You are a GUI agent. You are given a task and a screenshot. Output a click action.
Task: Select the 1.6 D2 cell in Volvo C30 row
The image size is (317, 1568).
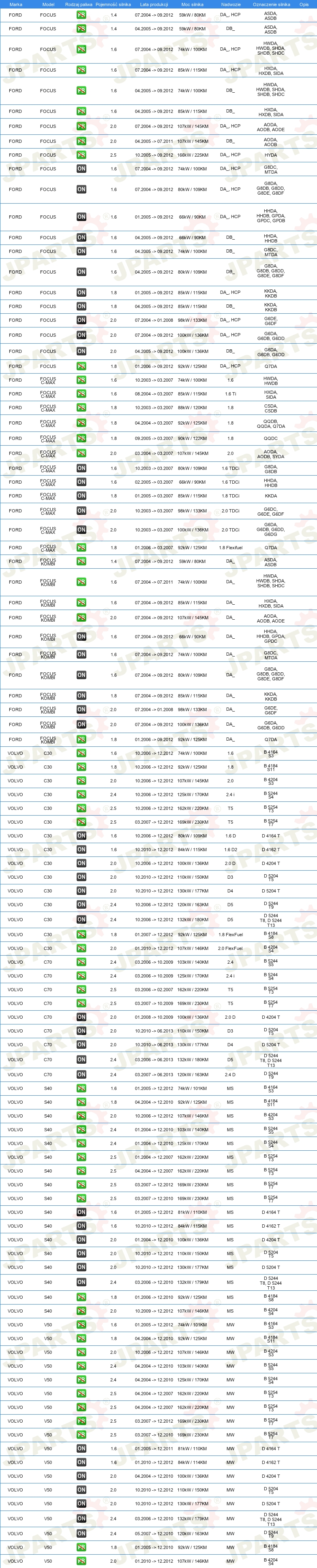click(230, 849)
